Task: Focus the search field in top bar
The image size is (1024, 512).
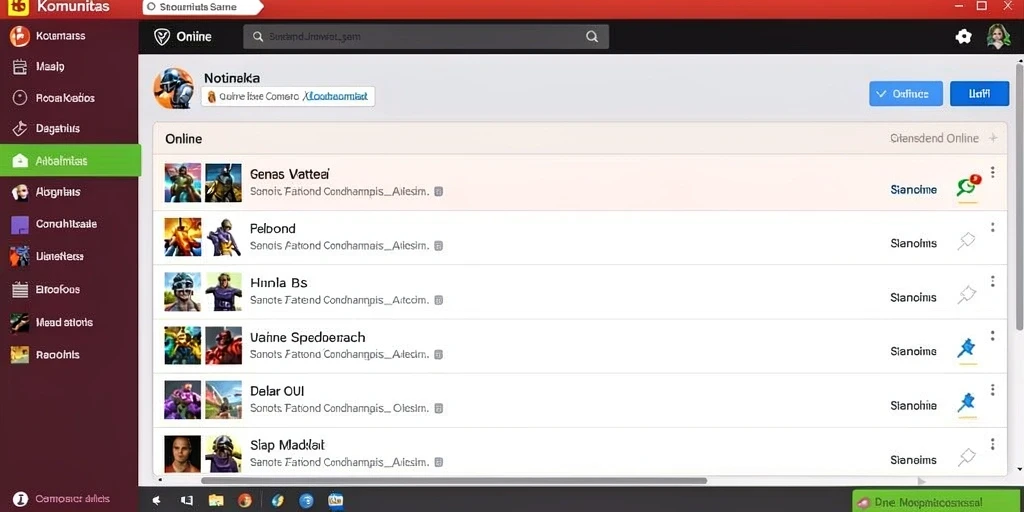Action: pos(426,37)
